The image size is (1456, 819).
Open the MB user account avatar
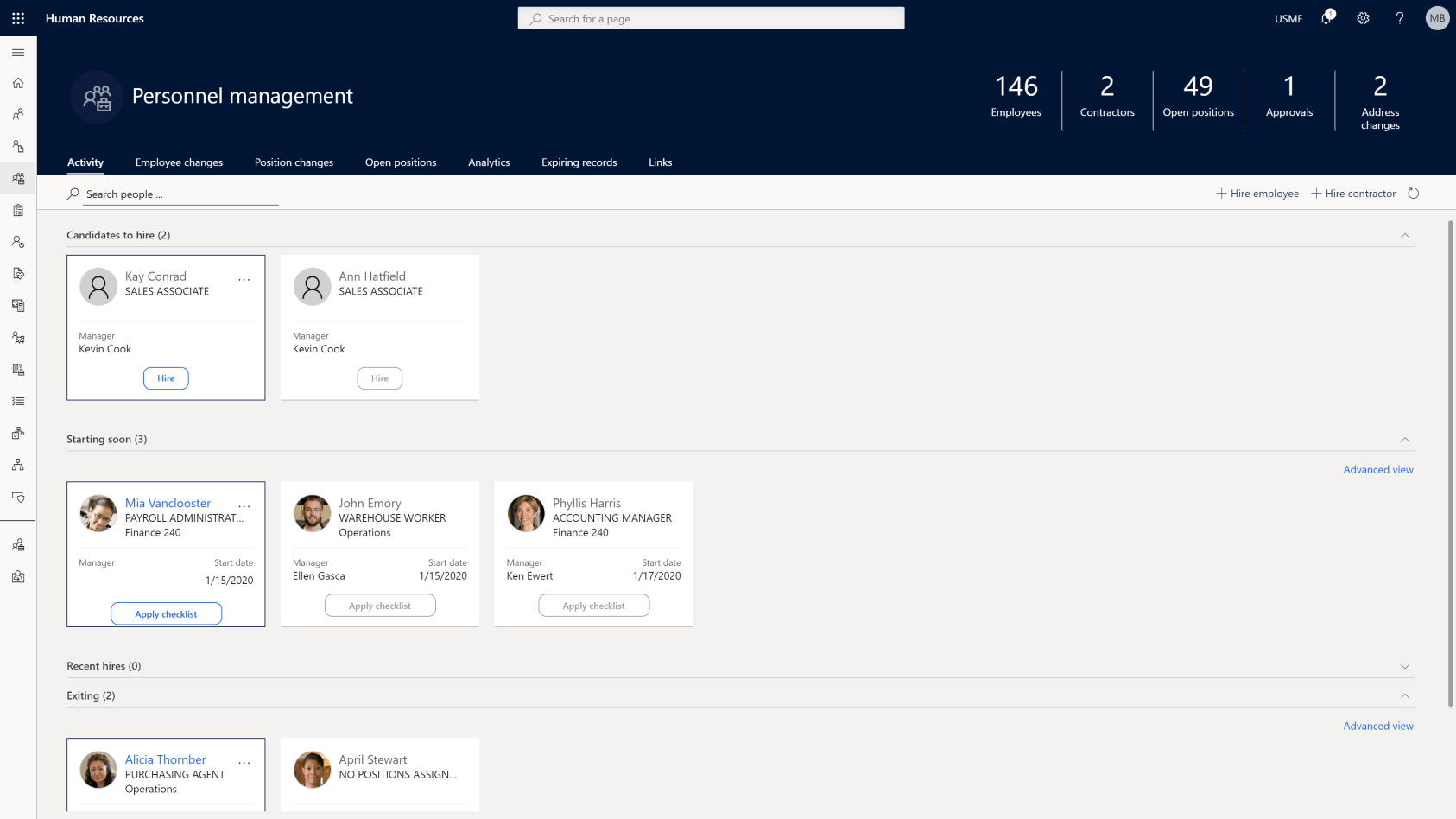1436,17
